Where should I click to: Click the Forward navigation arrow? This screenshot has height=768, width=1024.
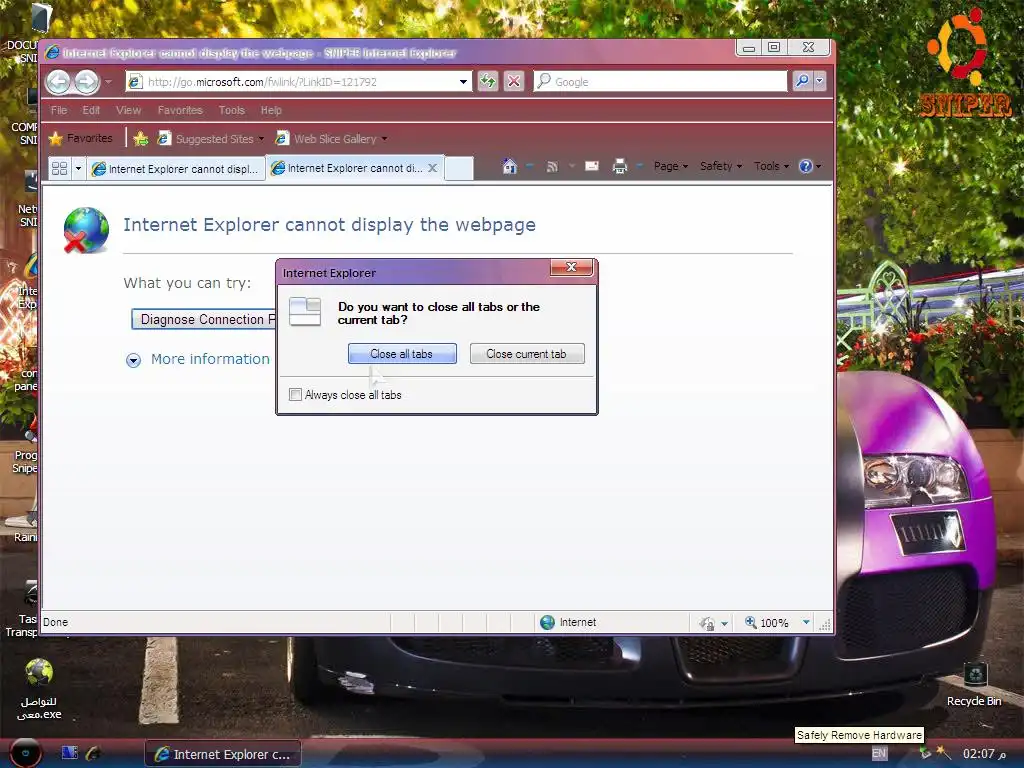tap(86, 82)
